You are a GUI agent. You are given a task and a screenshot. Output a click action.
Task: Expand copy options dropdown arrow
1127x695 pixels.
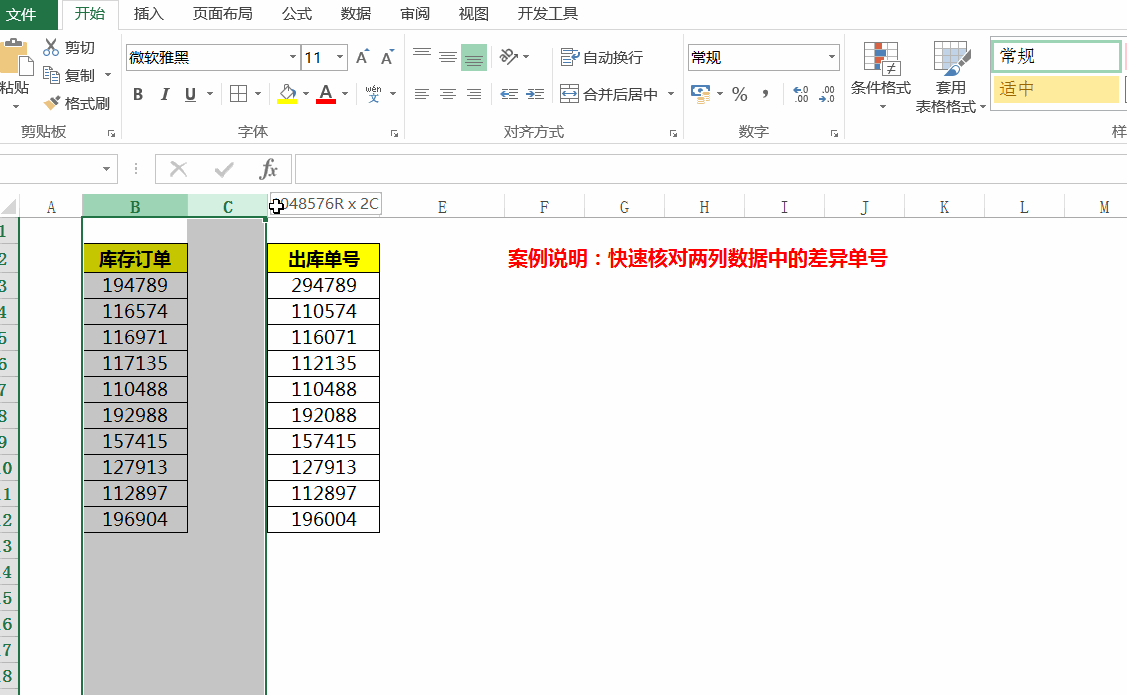click(x=108, y=75)
